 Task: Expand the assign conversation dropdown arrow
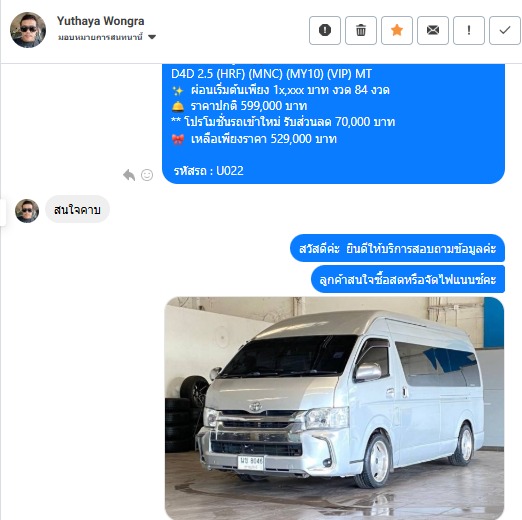152,37
